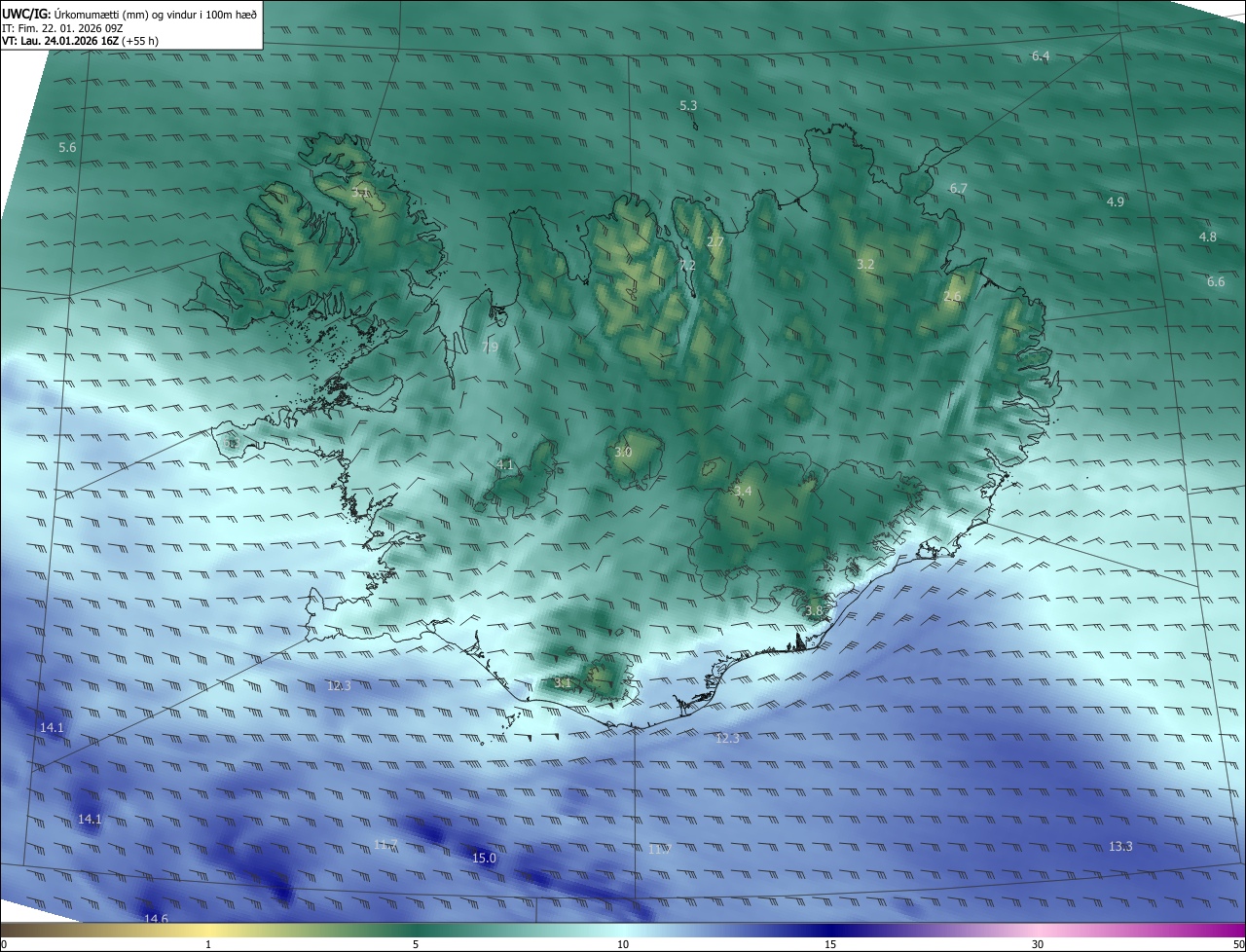Click the '4.1' value label

[505, 465]
